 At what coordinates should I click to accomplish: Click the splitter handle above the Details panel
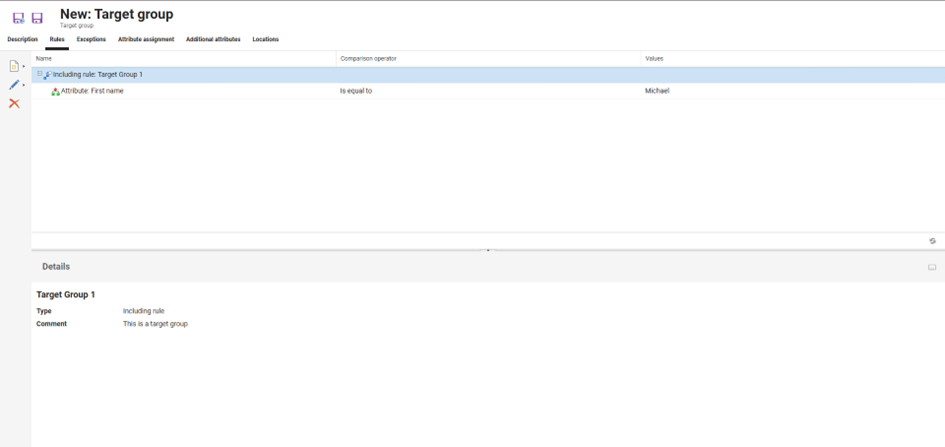coord(488,250)
